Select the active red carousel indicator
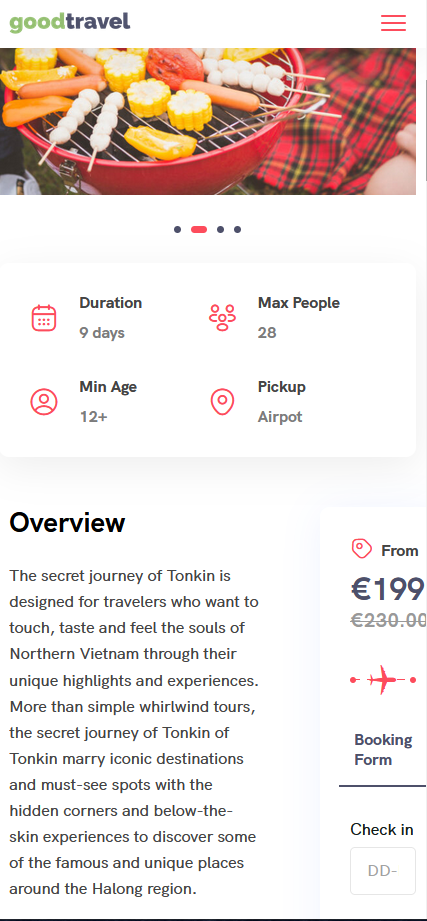Image resolution: width=427 pixels, height=921 pixels. coord(199,230)
